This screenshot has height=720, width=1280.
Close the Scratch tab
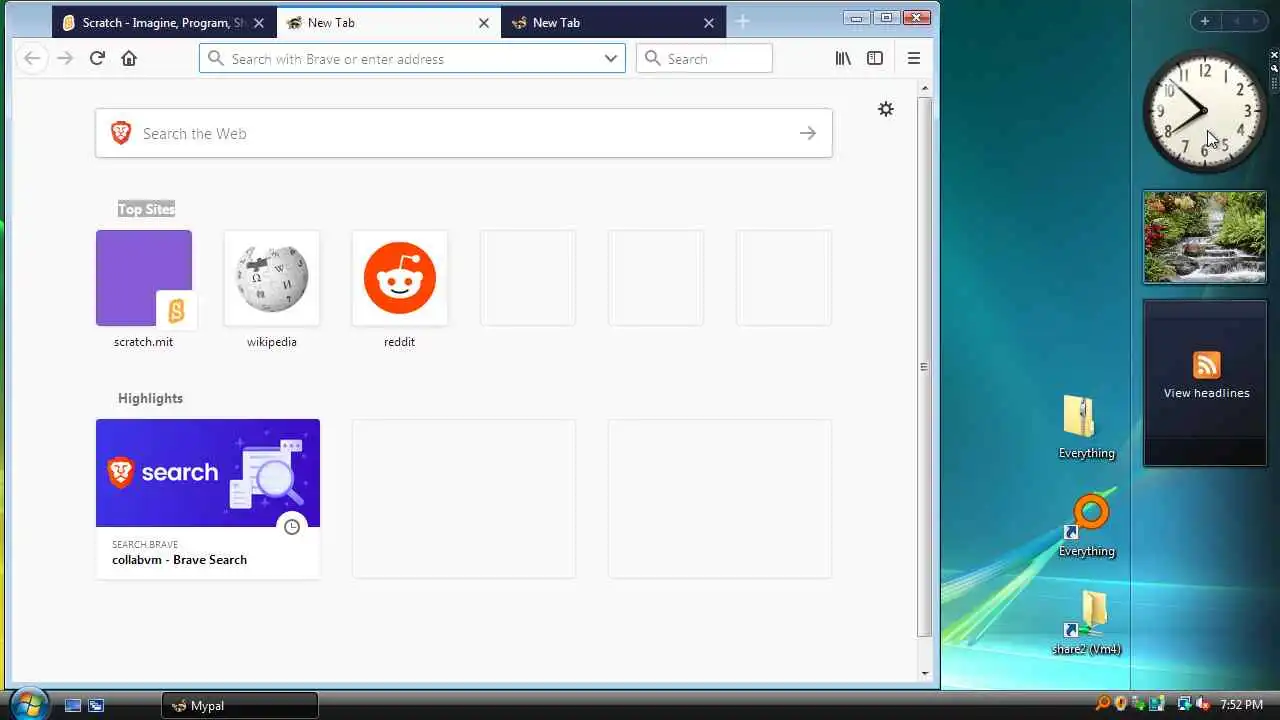[258, 23]
